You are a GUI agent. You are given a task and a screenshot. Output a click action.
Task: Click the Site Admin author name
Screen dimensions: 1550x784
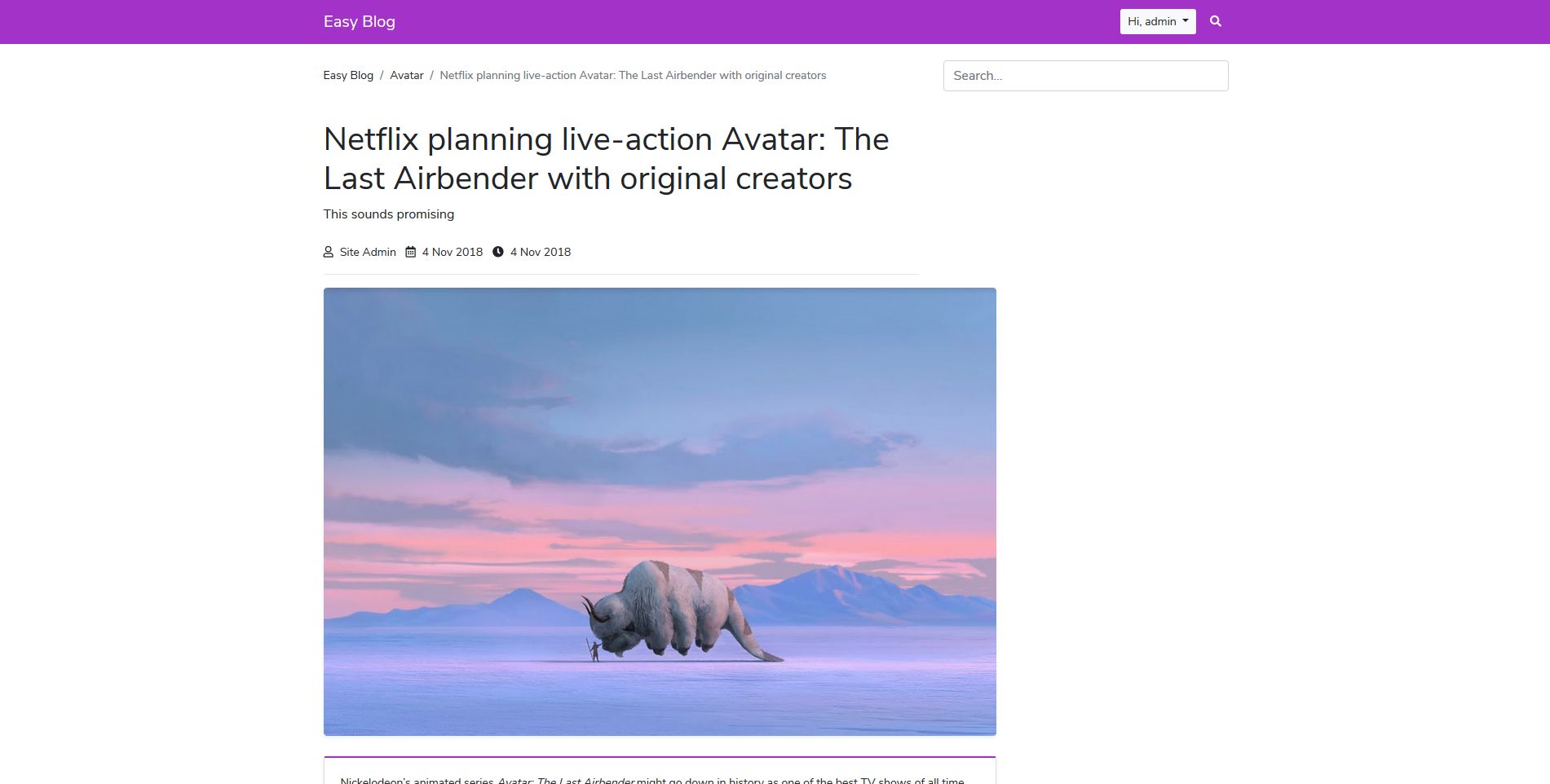(368, 252)
